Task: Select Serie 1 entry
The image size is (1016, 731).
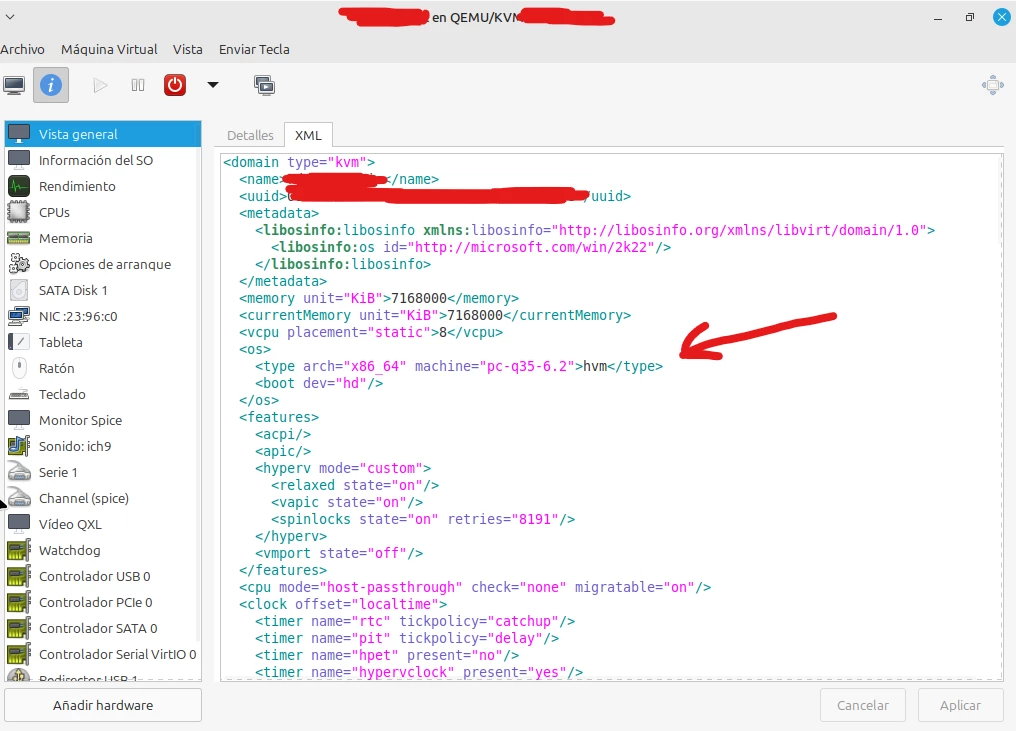Action: [103, 472]
